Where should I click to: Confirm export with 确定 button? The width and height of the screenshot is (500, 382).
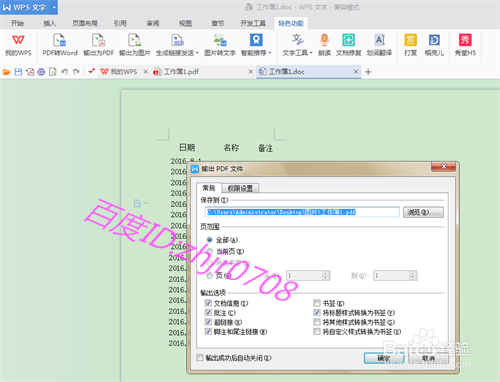point(384,358)
